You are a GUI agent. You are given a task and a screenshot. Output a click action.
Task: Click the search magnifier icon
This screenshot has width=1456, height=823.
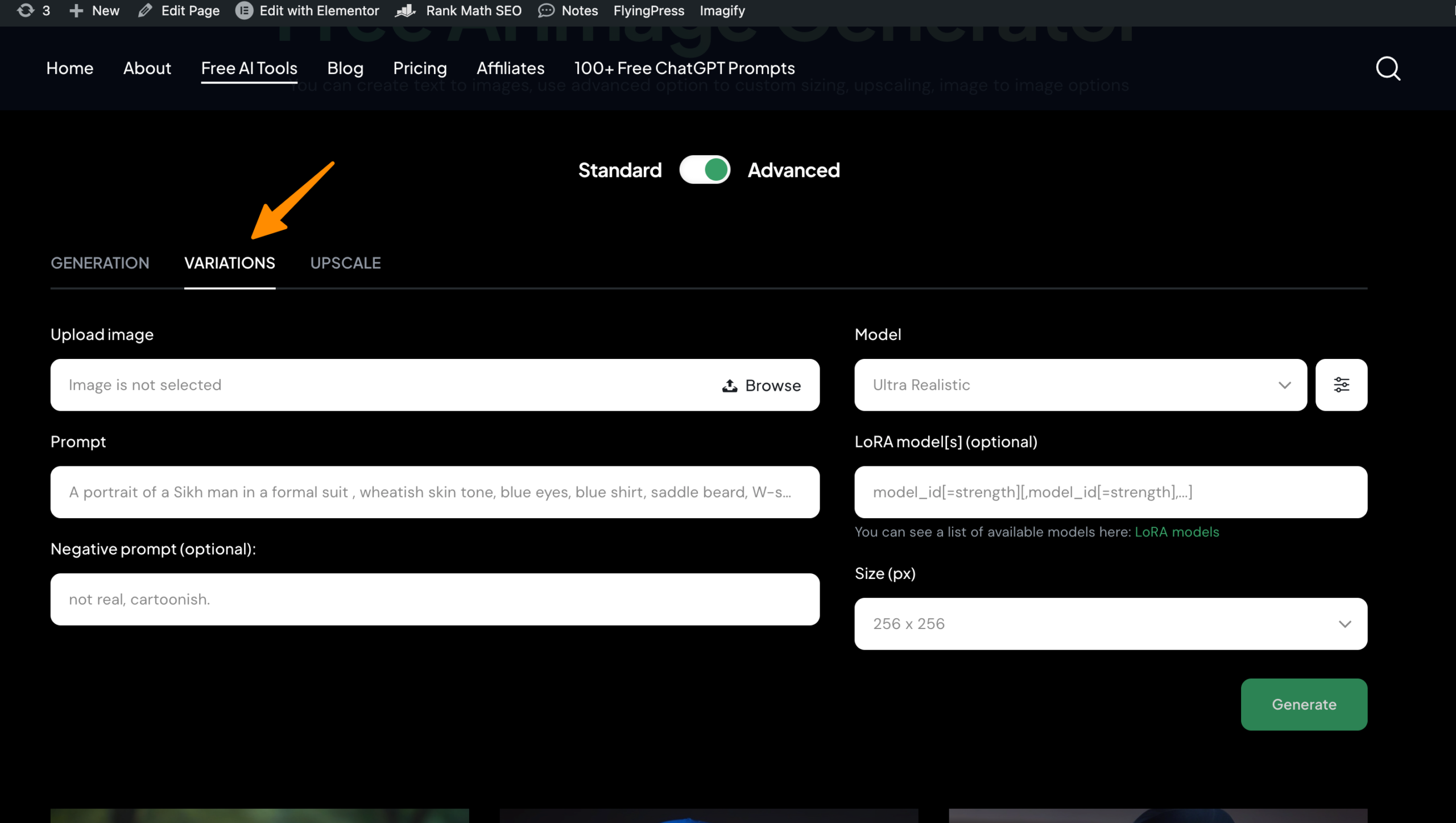(1388, 69)
